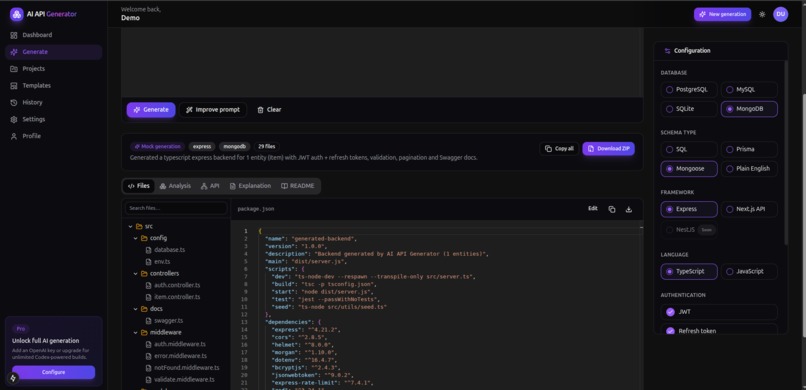Image resolution: width=806 pixels, height=390 pixels.
Task: Select TypeScript language
Action: [689, 271]
